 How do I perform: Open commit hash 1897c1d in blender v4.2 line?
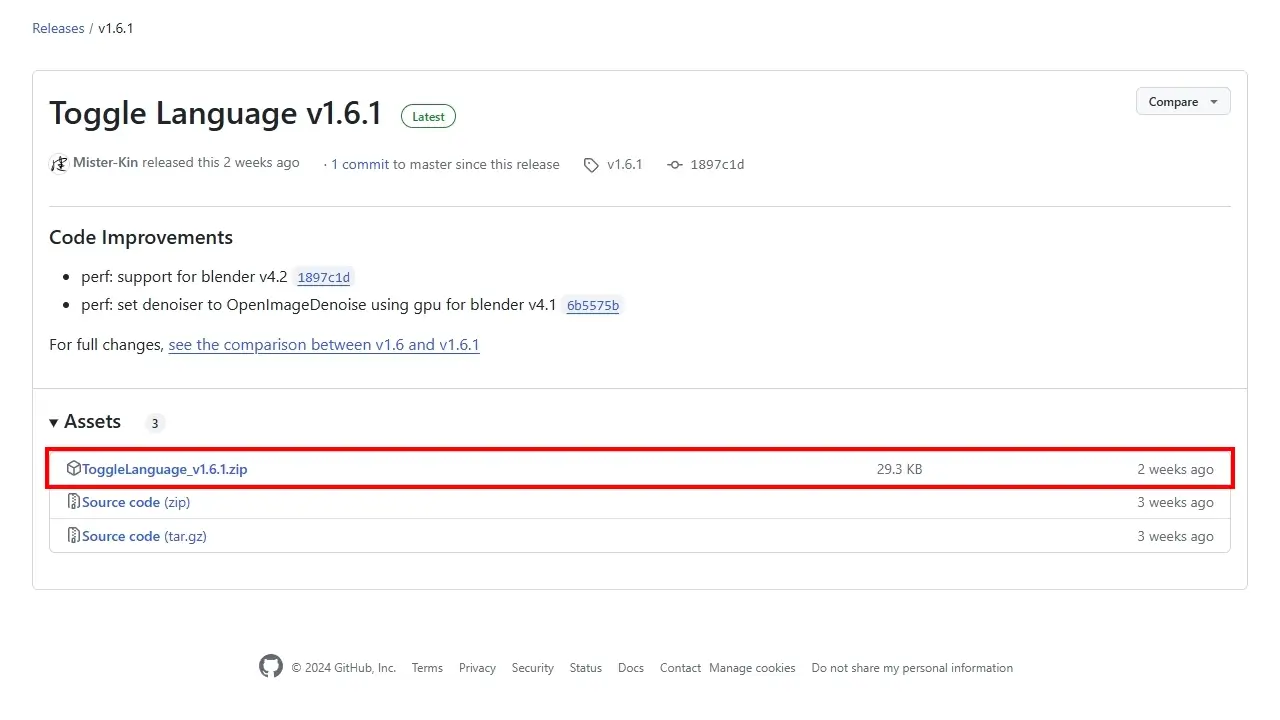tap(324, 277)
